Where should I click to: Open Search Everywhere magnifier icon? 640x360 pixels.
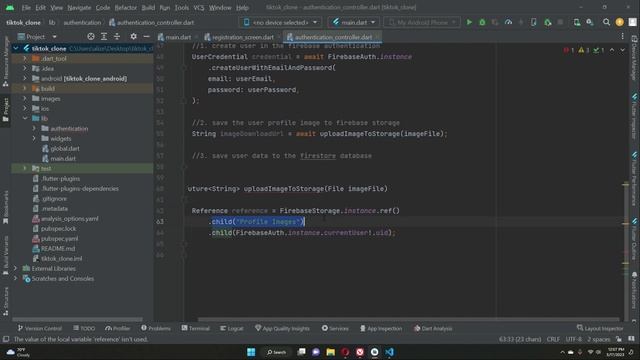coord(607,22)
